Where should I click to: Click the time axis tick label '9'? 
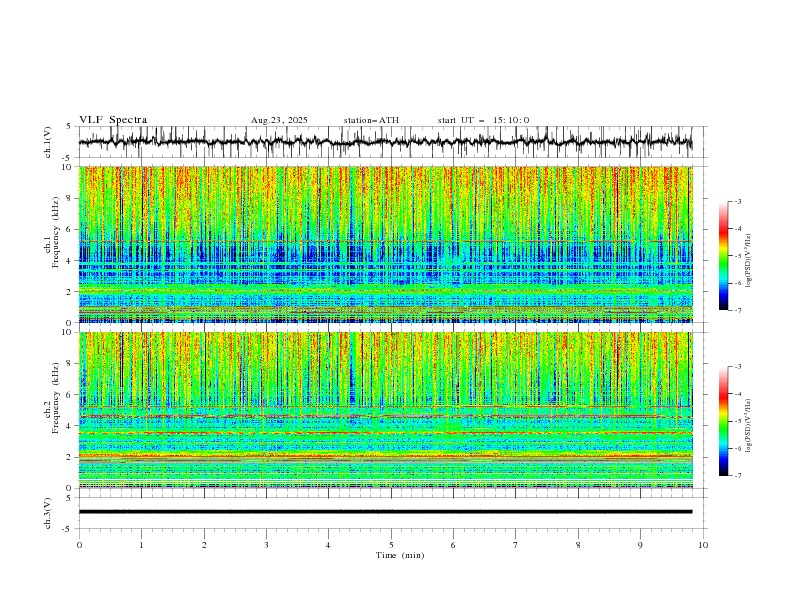click(640, 545)
